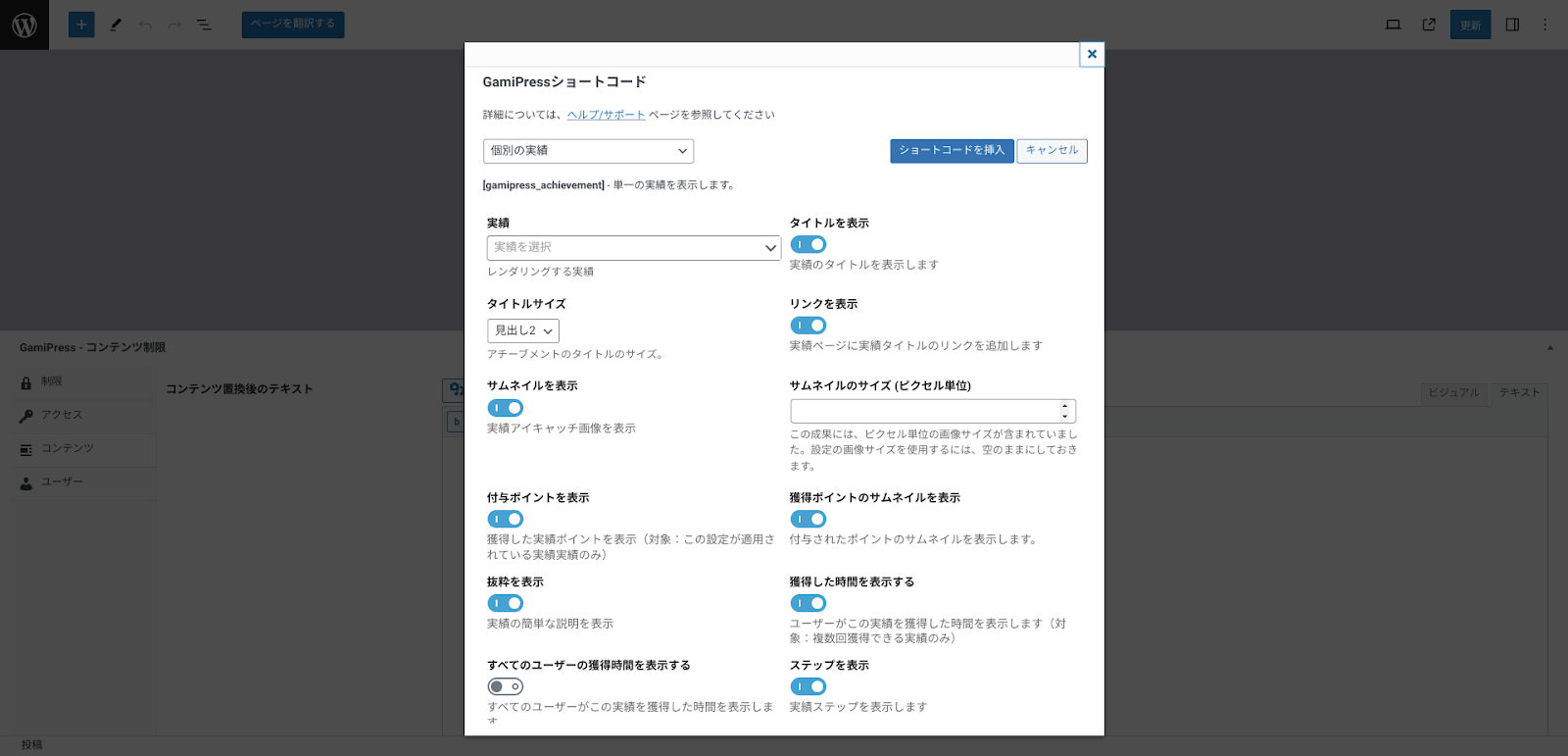
Task: Open the view page external link icon
Action: pos(1429,25)
